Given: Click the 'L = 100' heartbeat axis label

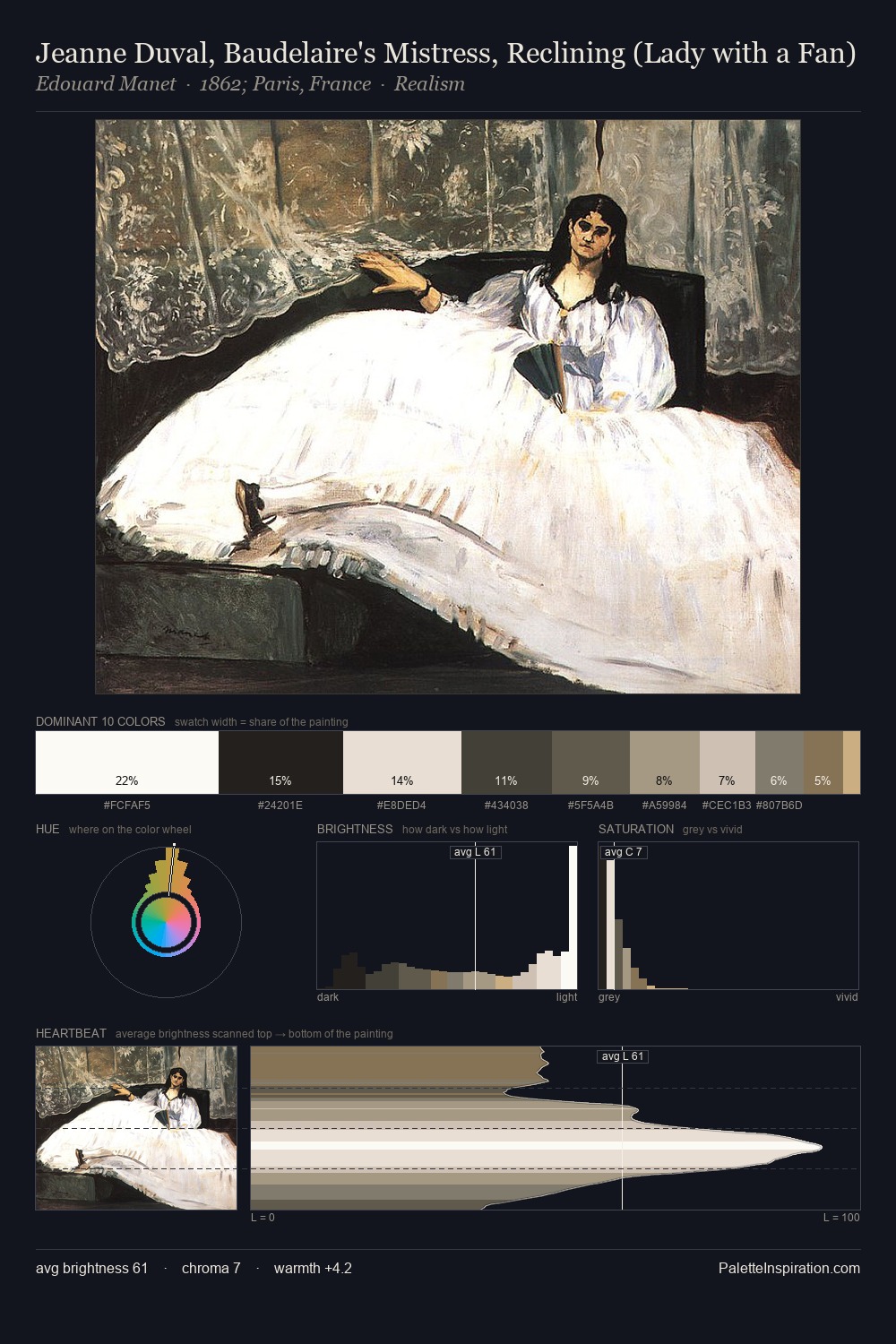Looking at the screenshot, I should point(841,1218).
